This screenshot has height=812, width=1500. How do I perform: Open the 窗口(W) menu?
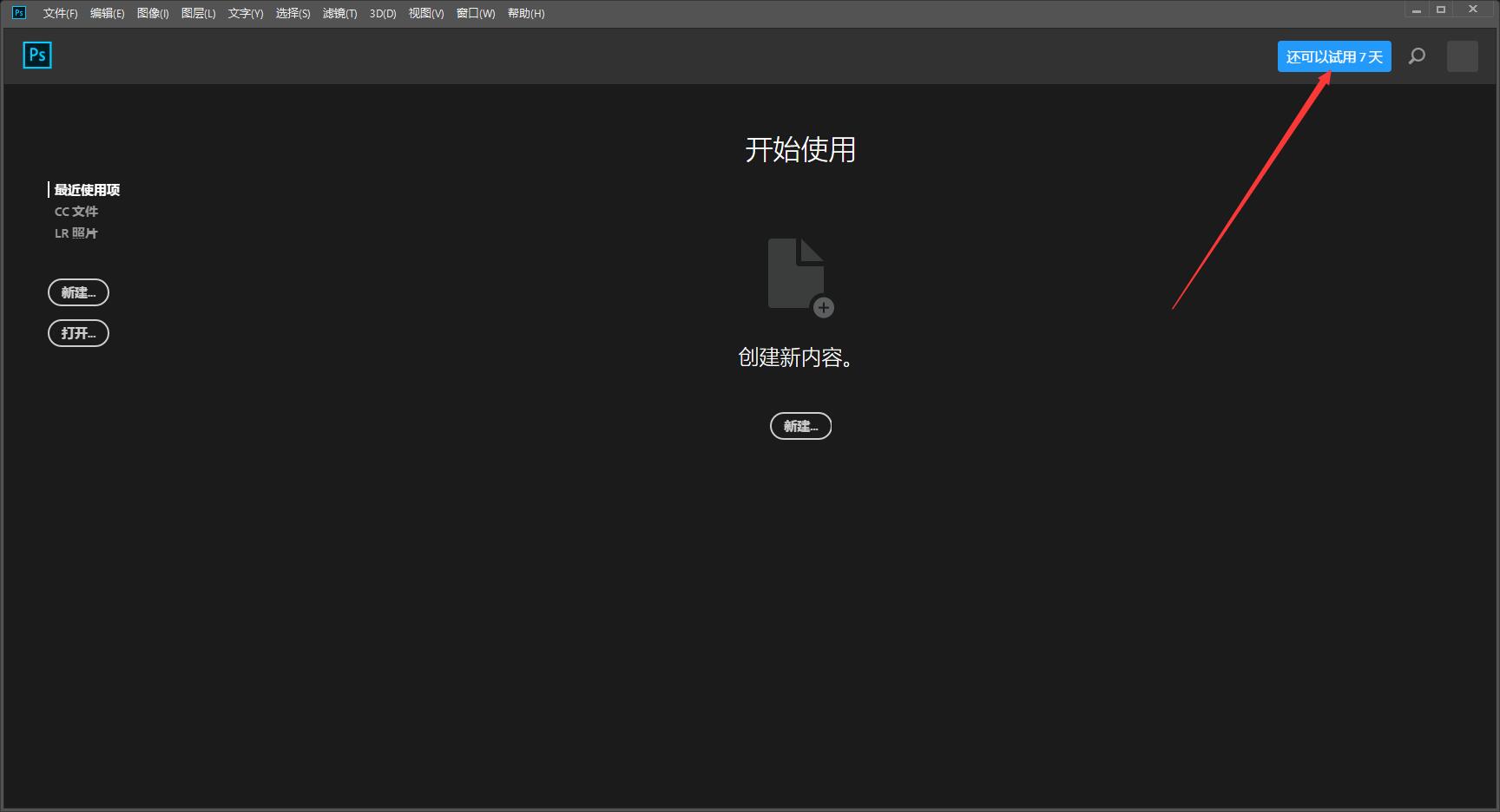tap(475, 13)
